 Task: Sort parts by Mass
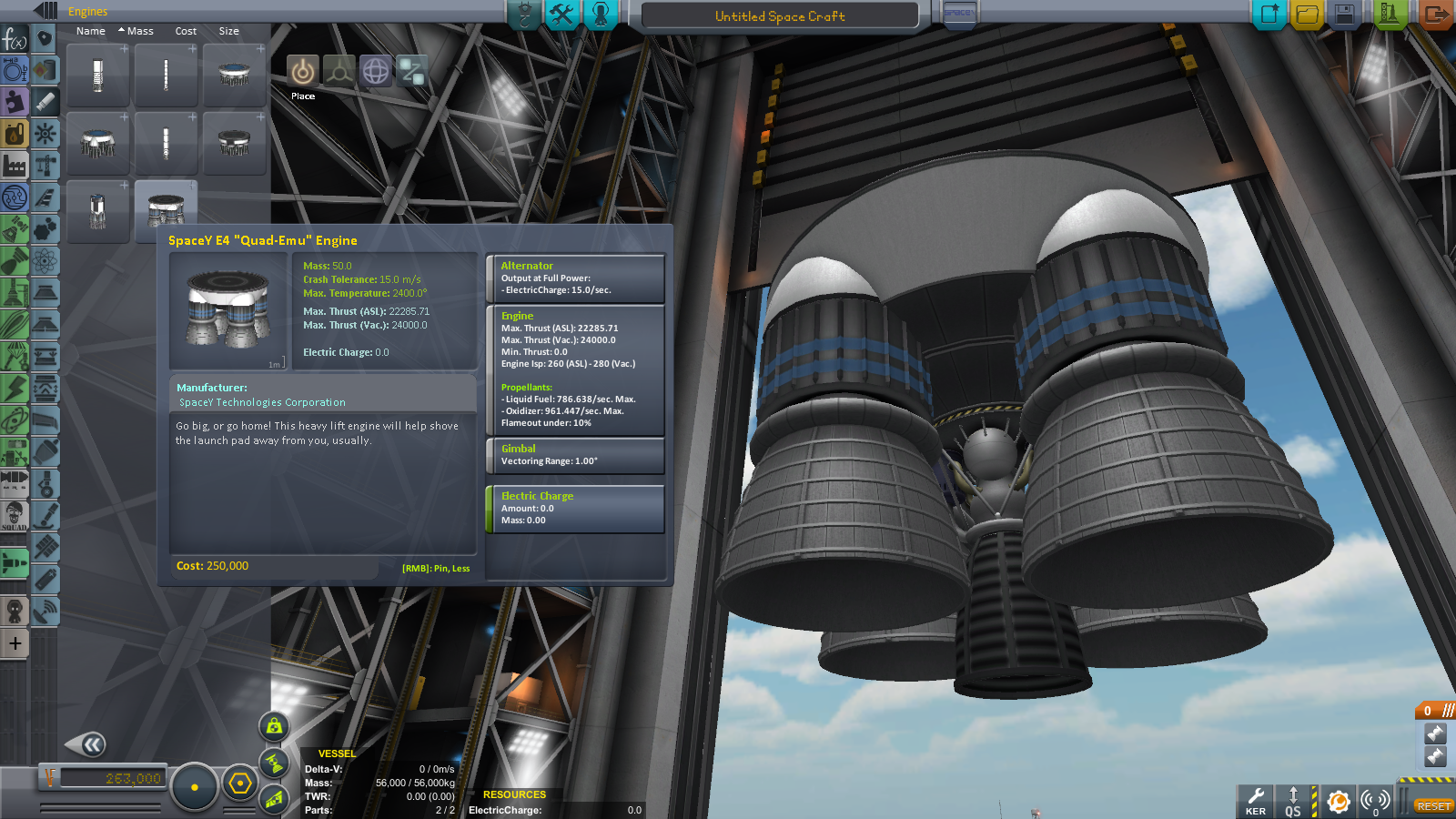pos(140,31)
